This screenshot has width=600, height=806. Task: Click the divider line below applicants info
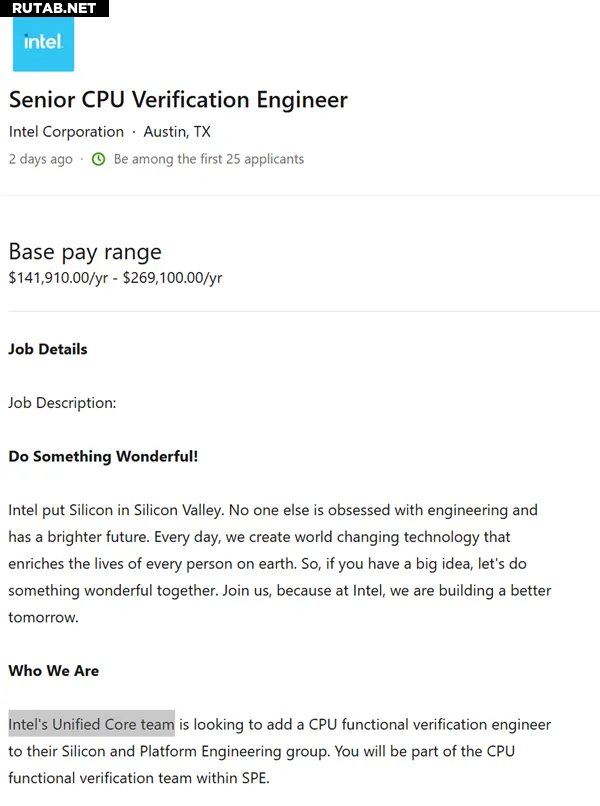tap(300, 195)
